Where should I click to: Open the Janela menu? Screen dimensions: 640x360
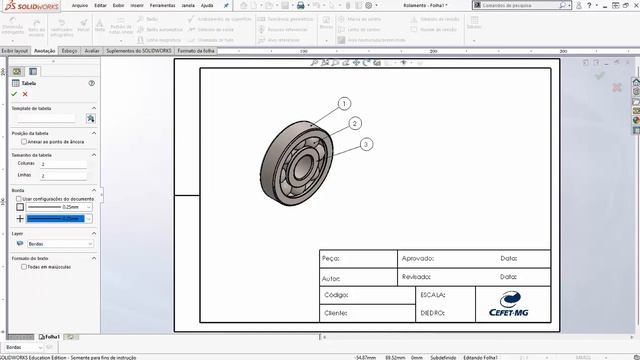[188, 6]
